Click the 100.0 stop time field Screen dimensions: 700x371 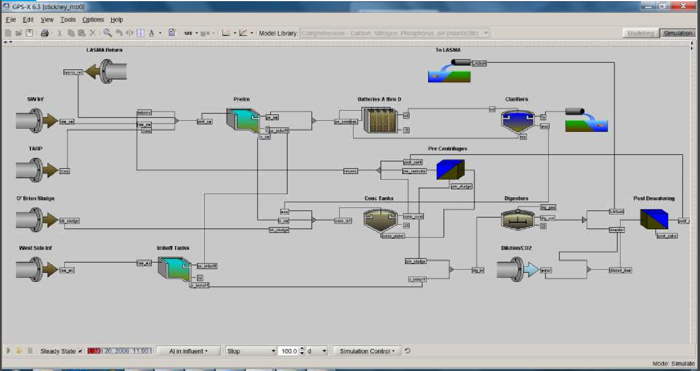(x=289, y=351)
